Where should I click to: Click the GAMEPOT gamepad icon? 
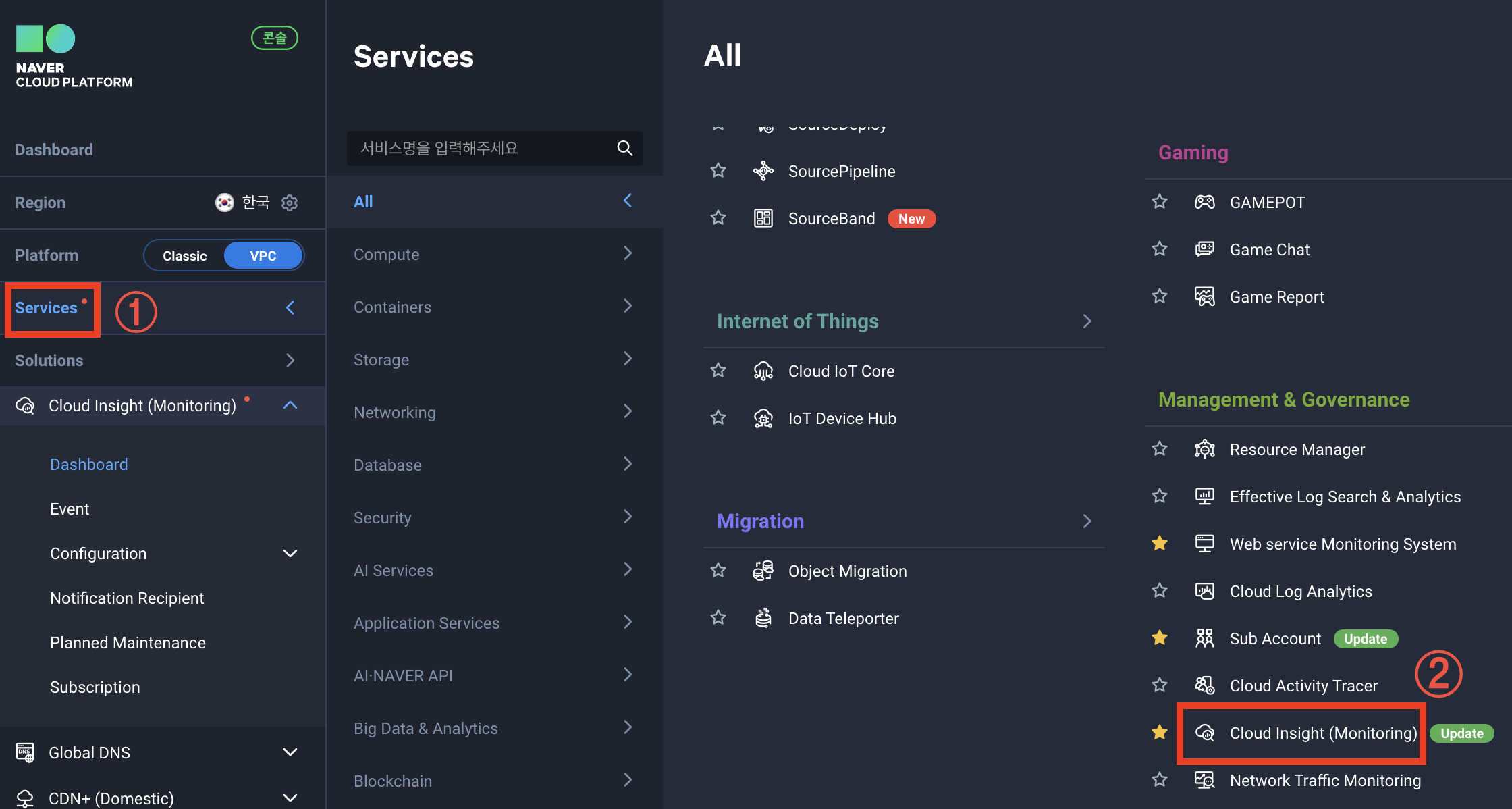pyautogui.click(x=1204, y=202)
